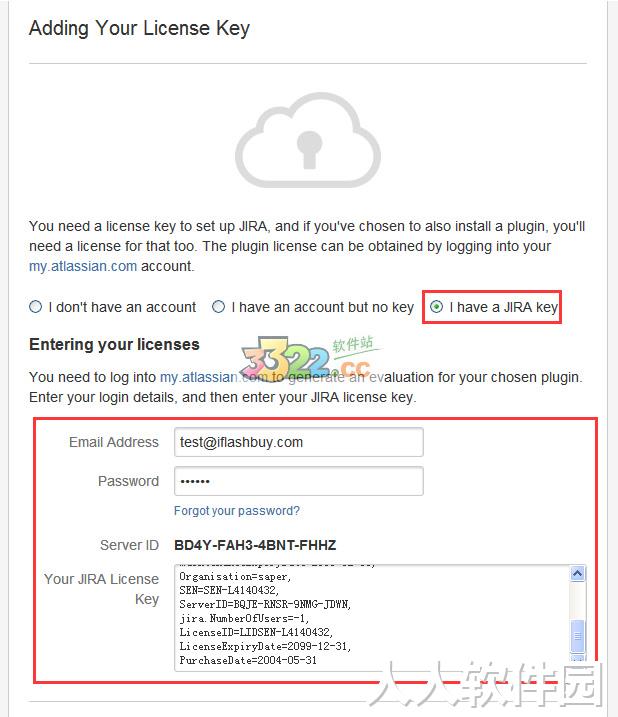The width and height of the screenshot is (618, 717).
Task: Click the Server ID value BD4Y-FAH3-4BNT-FHHZ
Action: pos(255,545)
